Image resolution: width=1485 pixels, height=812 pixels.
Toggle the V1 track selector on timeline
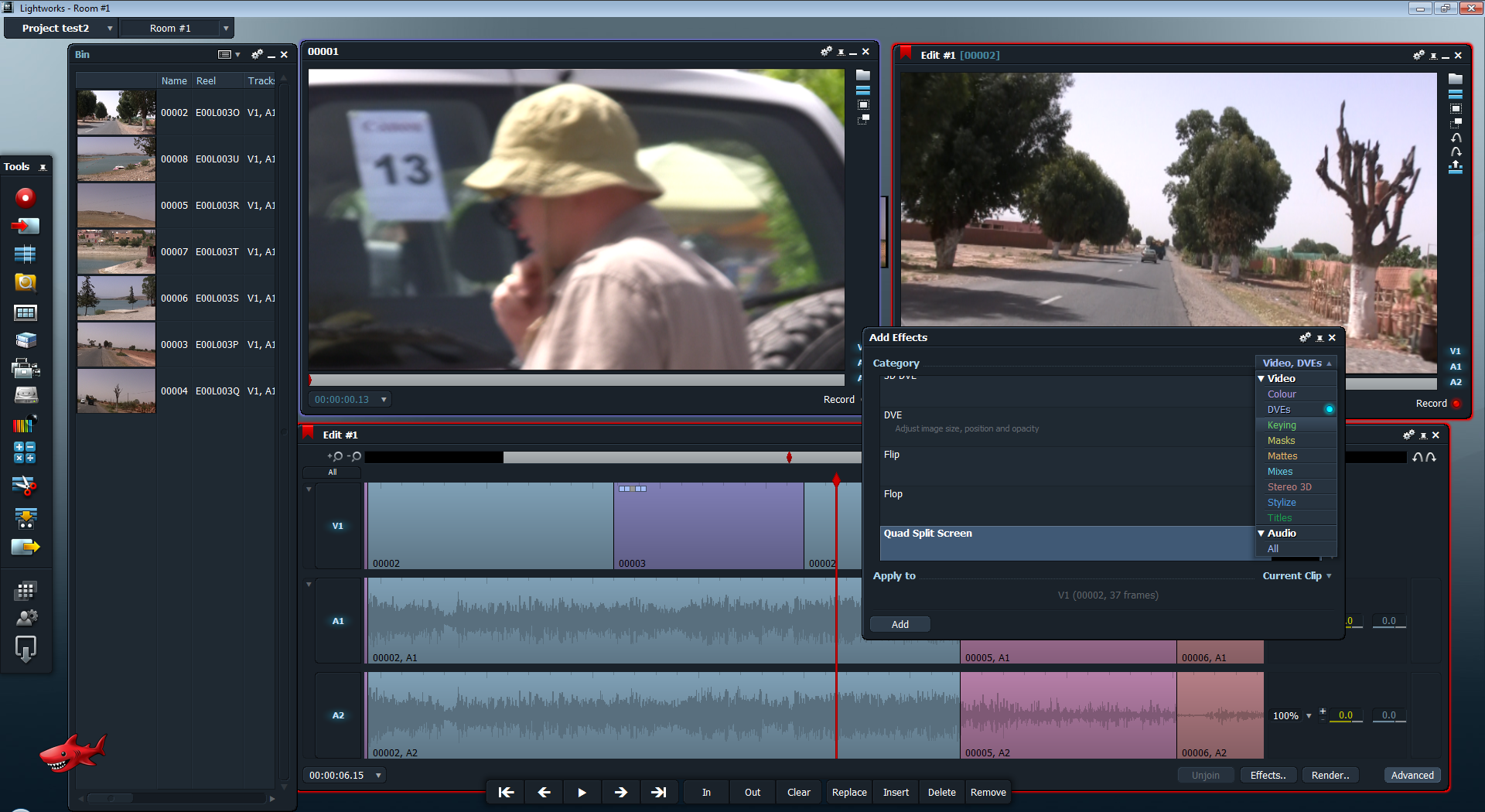(338, 526)
